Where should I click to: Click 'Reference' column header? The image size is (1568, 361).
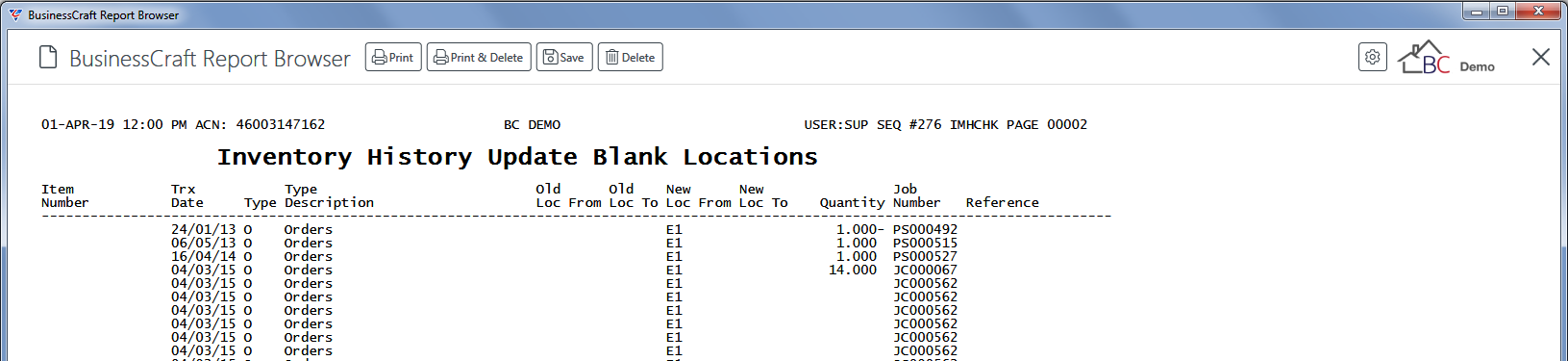(1003, 203)
